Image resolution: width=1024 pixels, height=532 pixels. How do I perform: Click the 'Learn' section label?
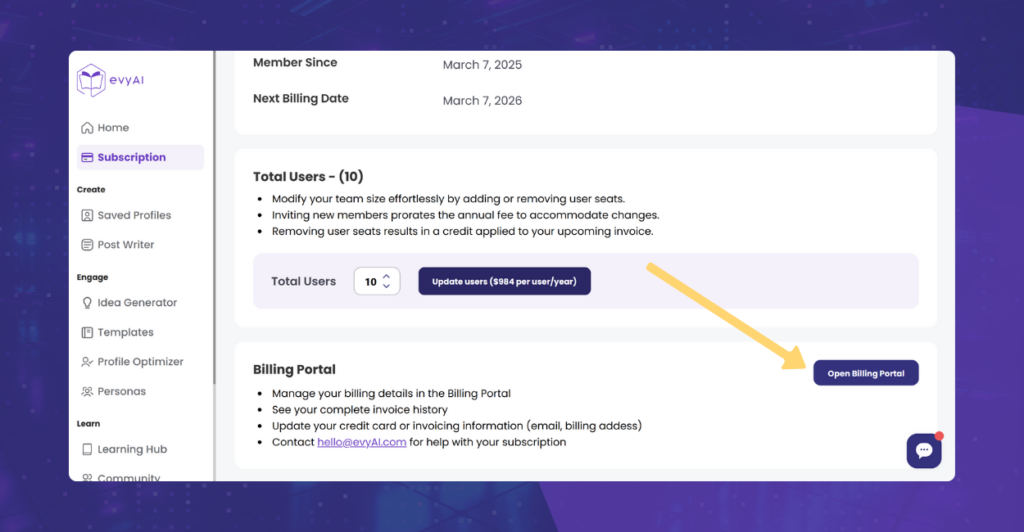coord(88,424)
